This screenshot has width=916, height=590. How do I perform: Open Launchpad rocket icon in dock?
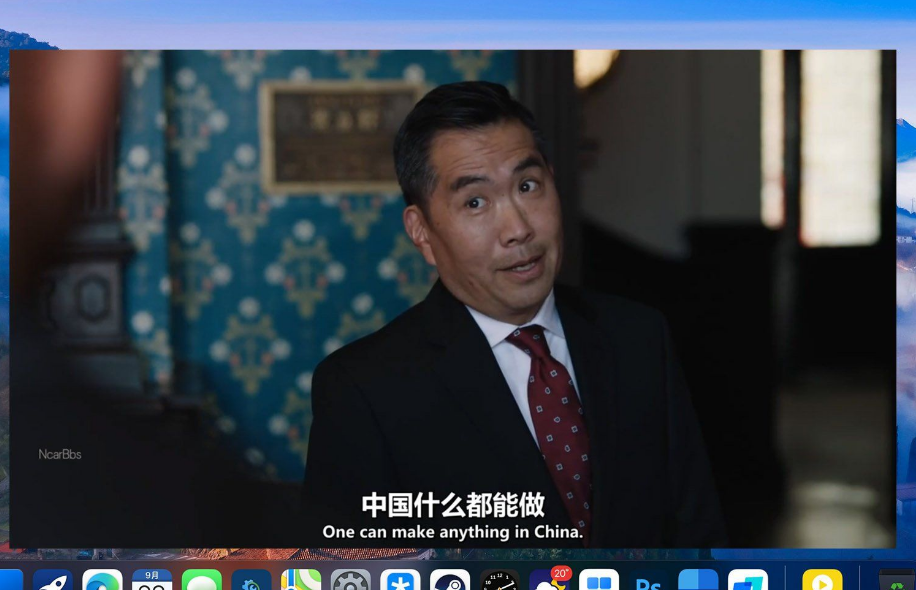point(53,581)
